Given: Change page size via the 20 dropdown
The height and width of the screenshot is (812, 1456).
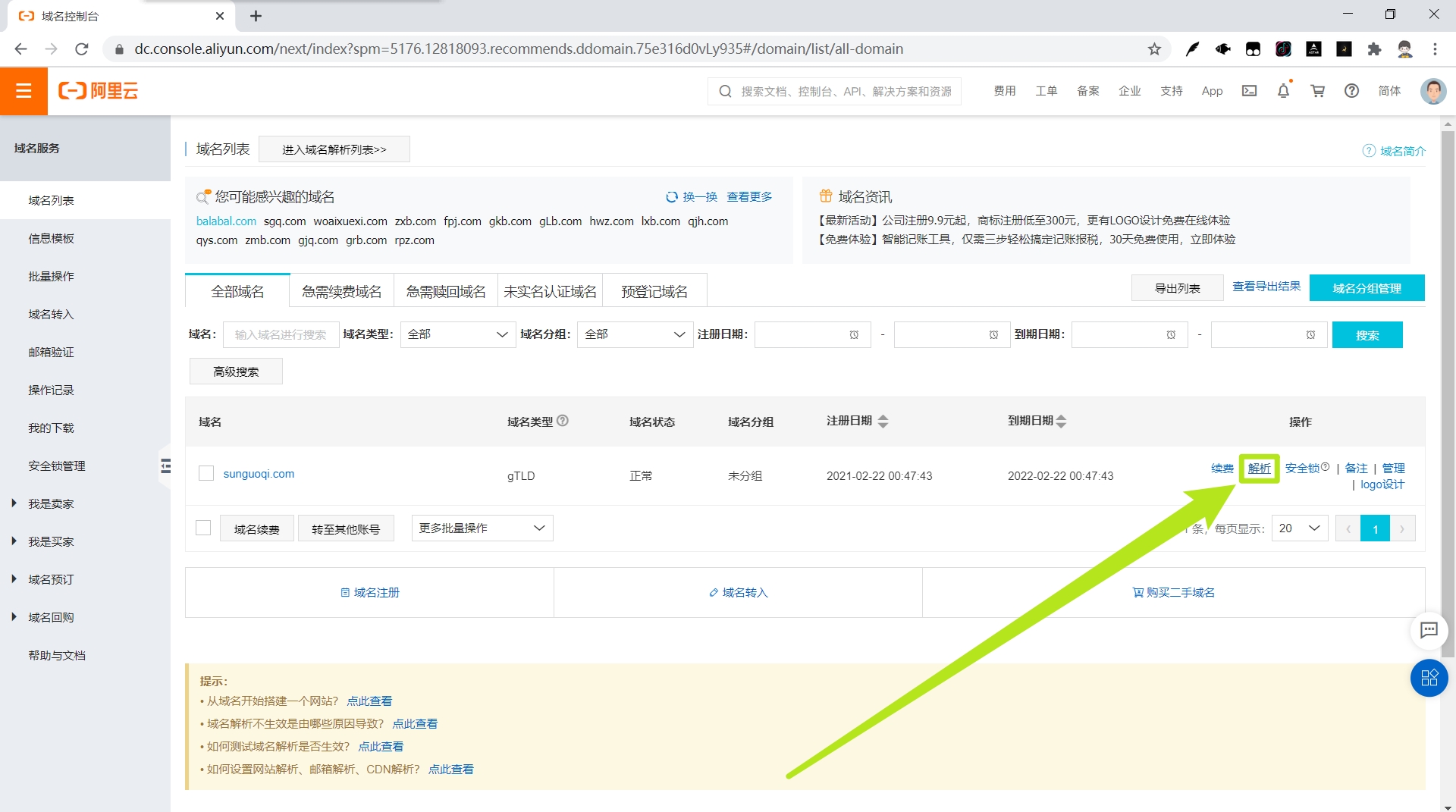Looking at the screenshot, I should (1299, 528).
